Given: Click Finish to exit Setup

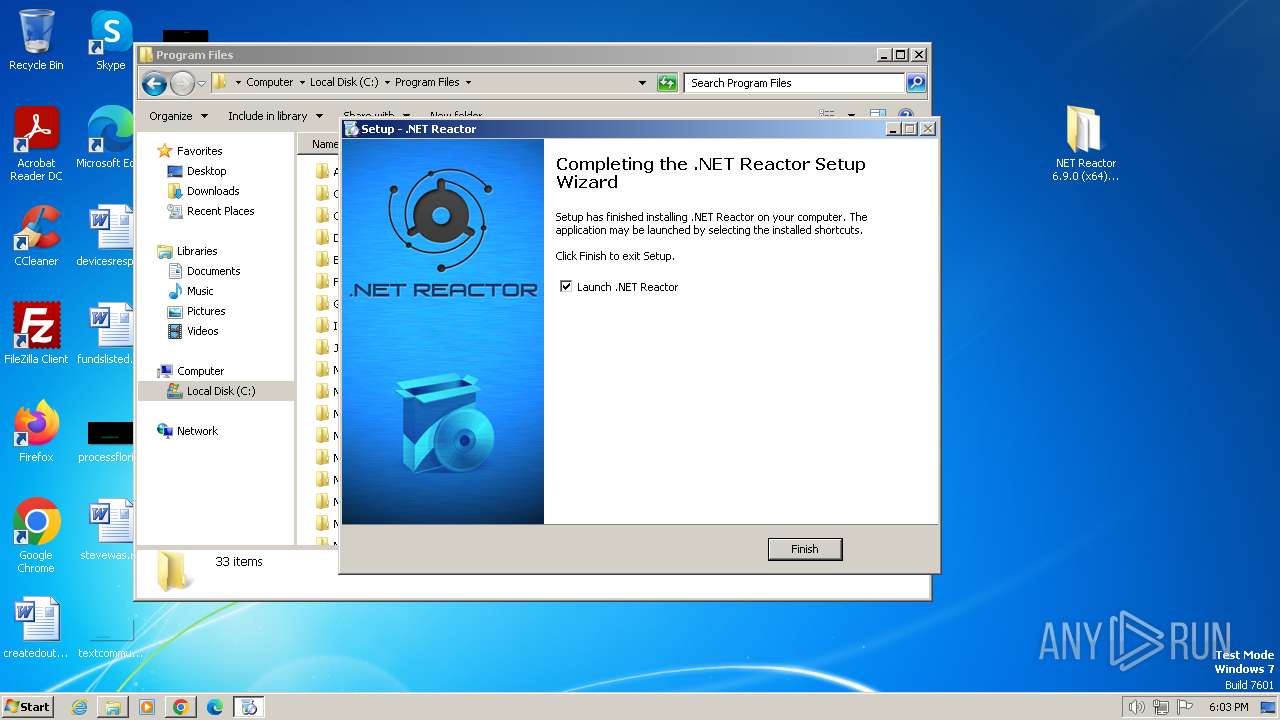Looking at the screenshot, I should pos(804,549).
